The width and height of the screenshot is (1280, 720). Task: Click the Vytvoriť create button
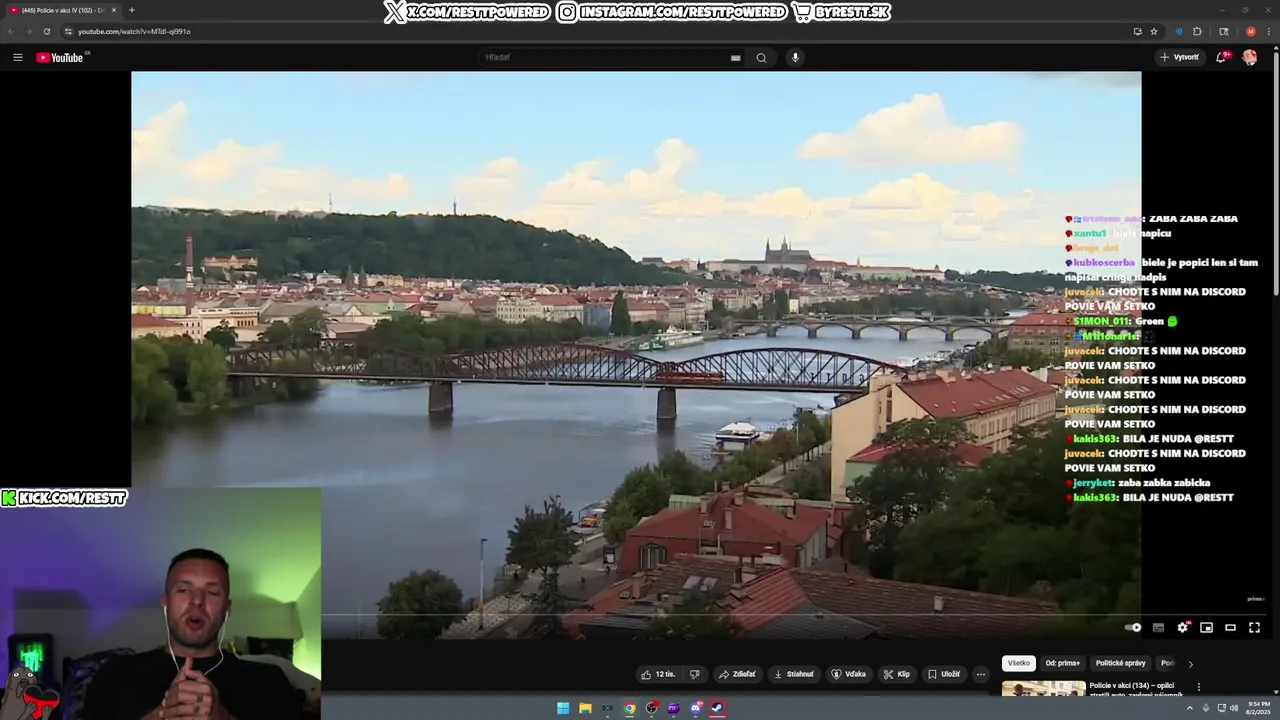tap(1179, 57)
